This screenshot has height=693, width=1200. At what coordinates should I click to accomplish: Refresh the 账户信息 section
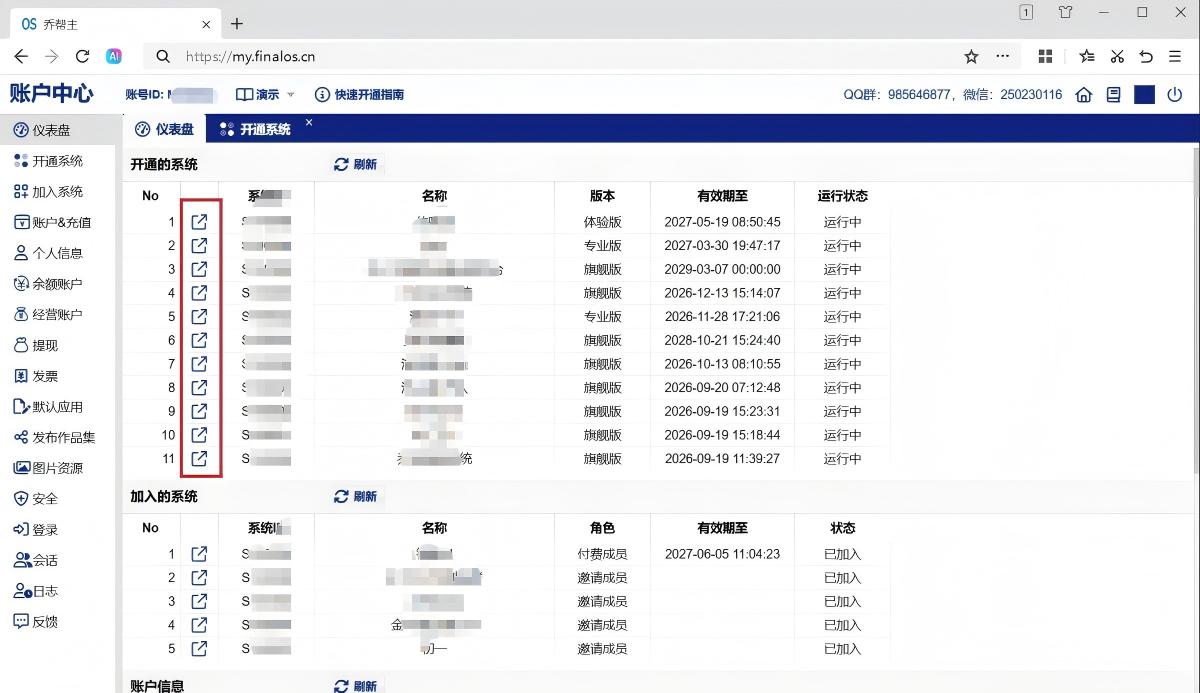click(356, 686)
